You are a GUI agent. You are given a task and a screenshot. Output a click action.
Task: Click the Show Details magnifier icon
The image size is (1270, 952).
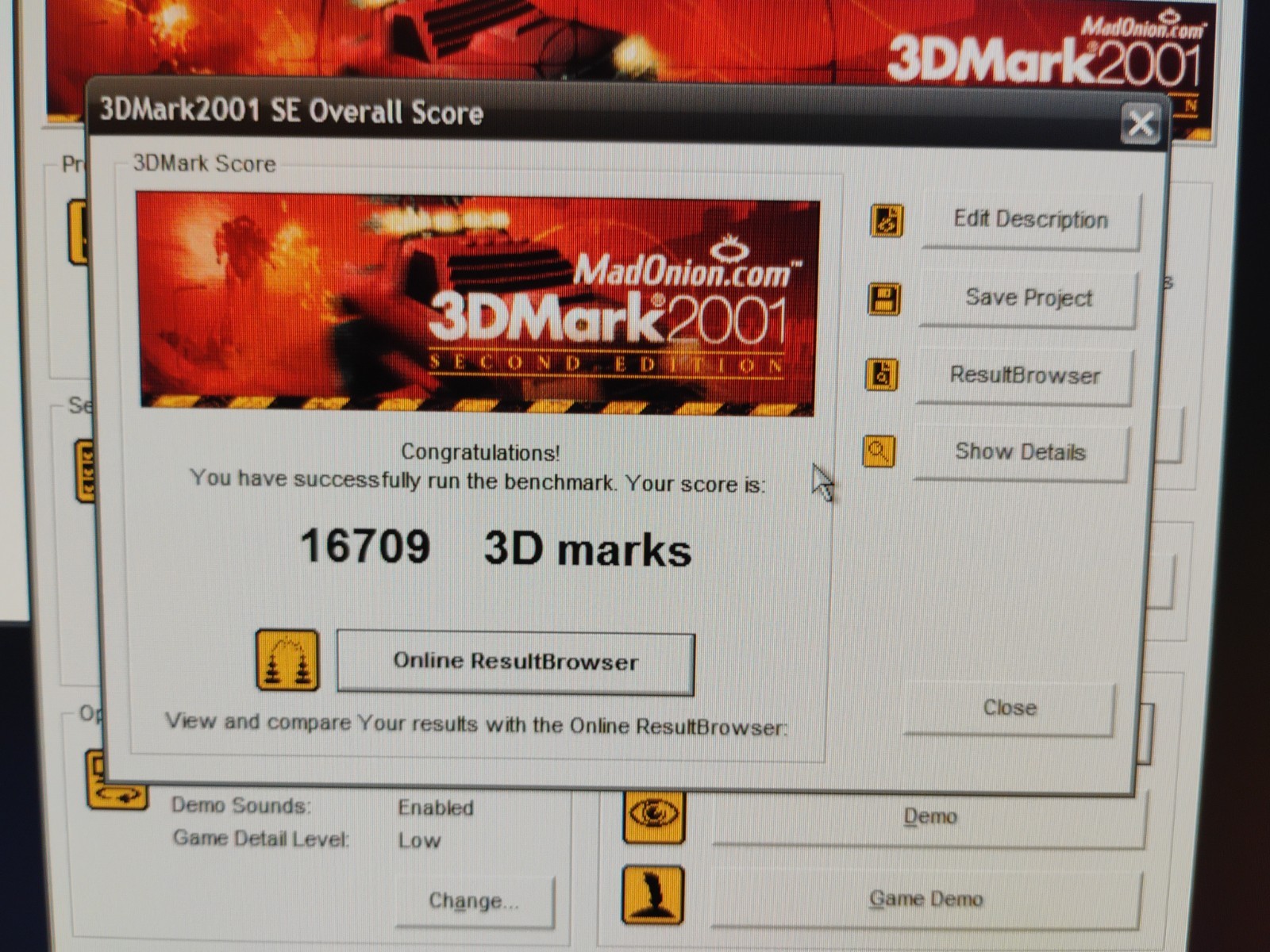(x=879, y=451)
